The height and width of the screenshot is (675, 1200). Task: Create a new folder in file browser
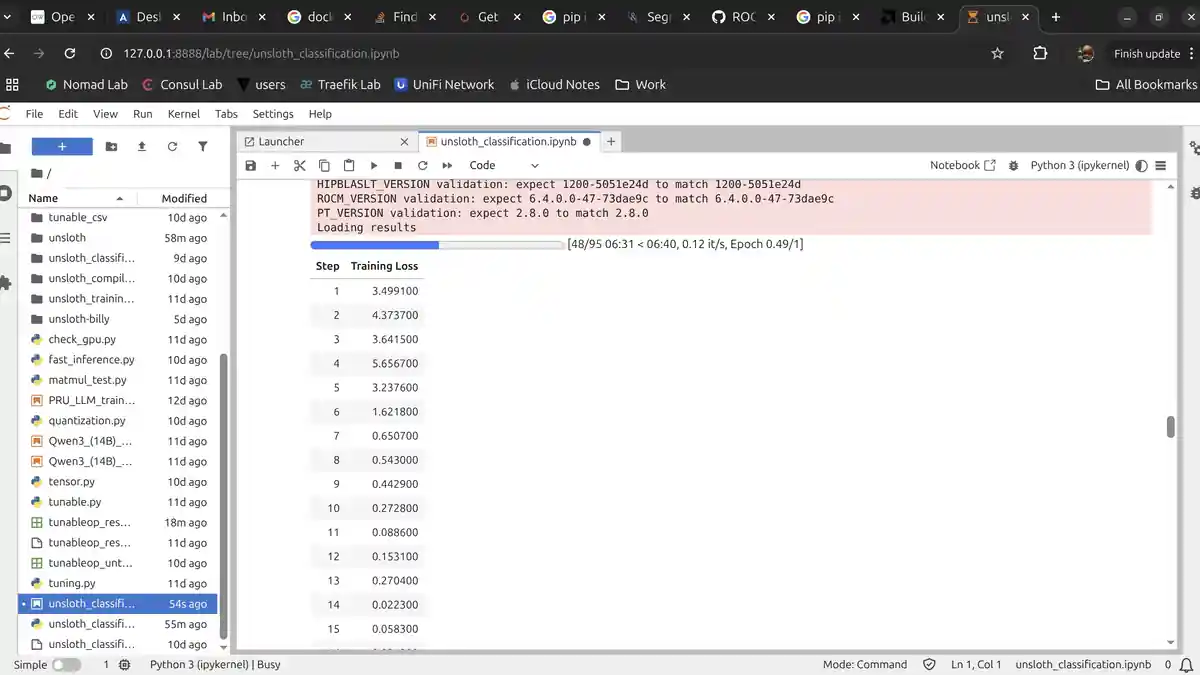[111, 147]
